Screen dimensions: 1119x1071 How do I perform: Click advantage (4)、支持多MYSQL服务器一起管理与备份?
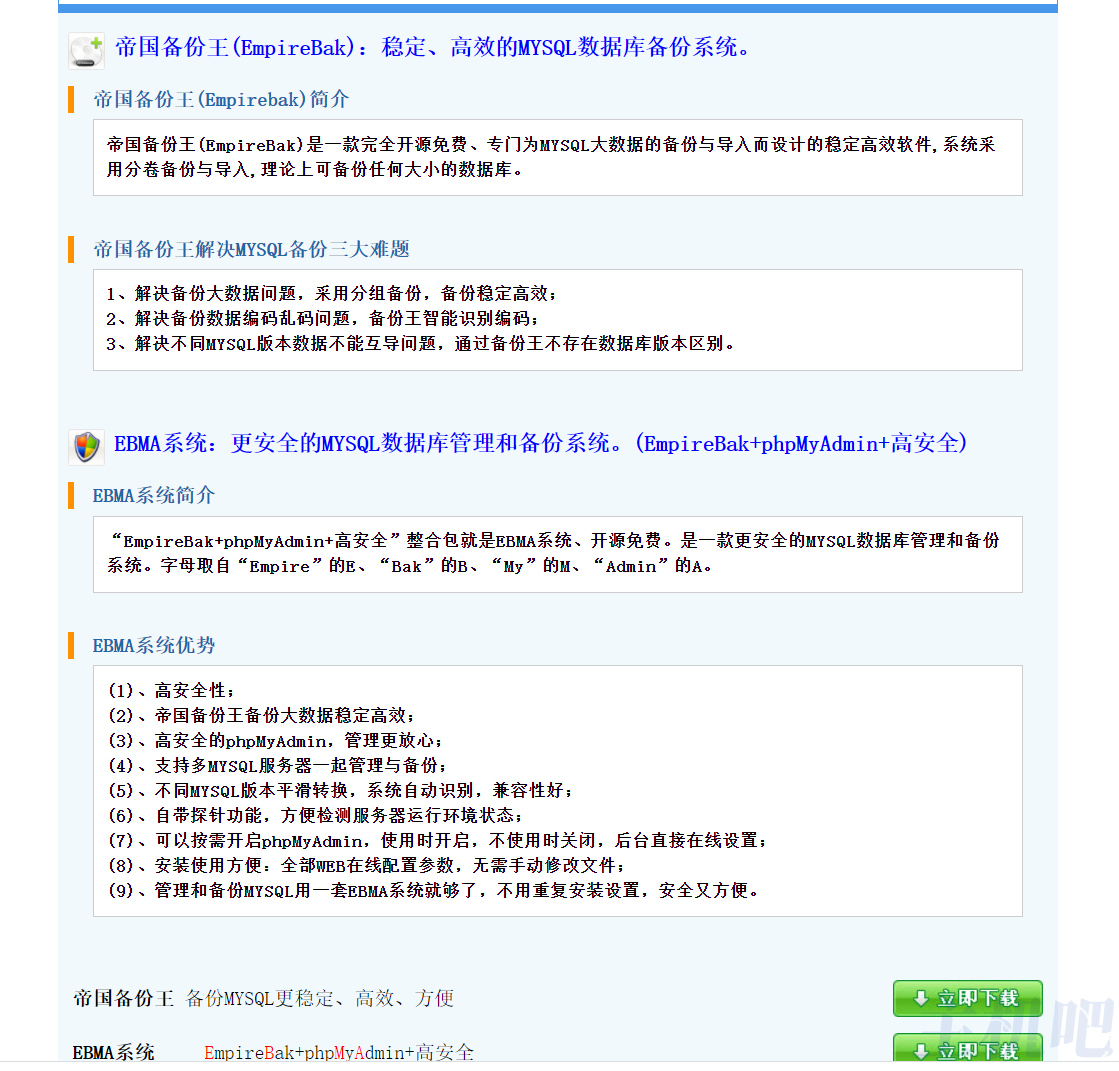pos(278,765)
